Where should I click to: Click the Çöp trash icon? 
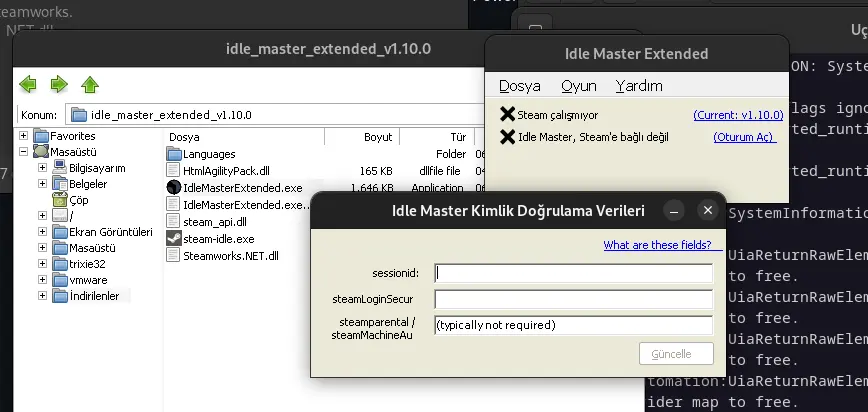point(60,199)
